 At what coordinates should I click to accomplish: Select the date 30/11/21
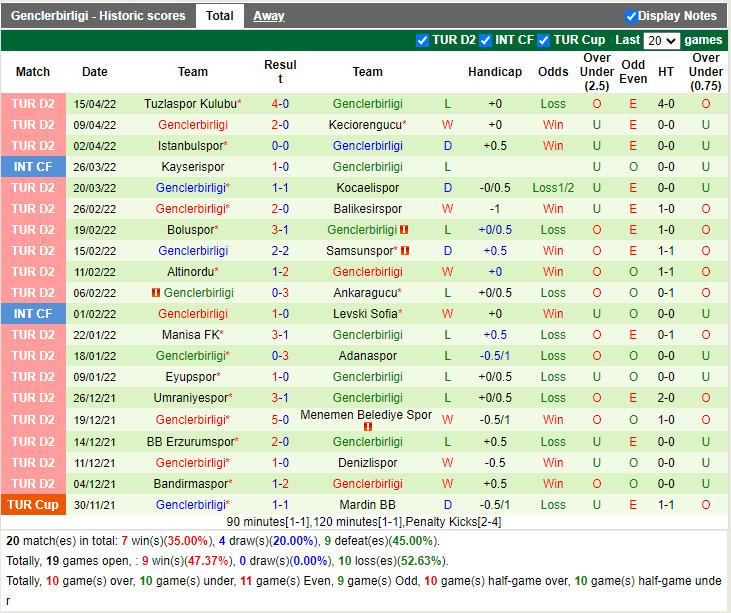click(x=95, y=505)
